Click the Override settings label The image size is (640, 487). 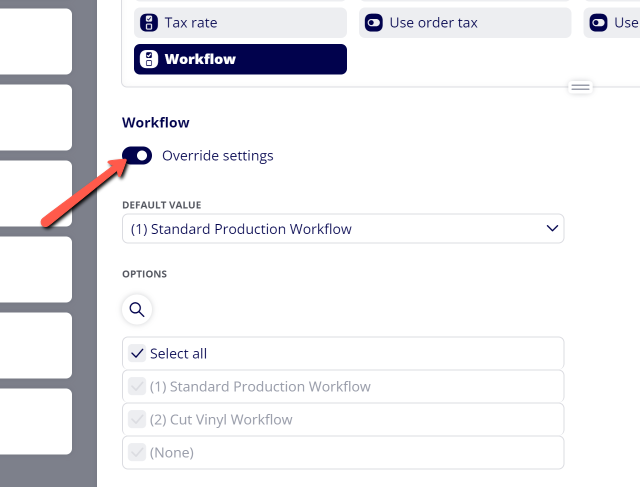coord(218,156)
